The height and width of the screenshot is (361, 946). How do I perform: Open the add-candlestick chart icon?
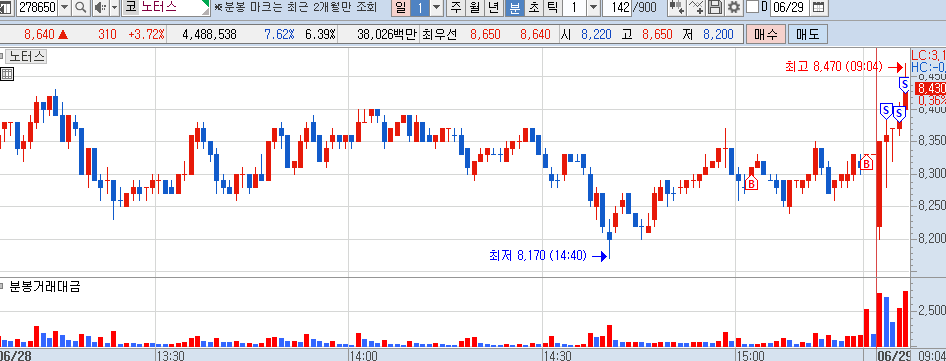(x=677, y=8)
